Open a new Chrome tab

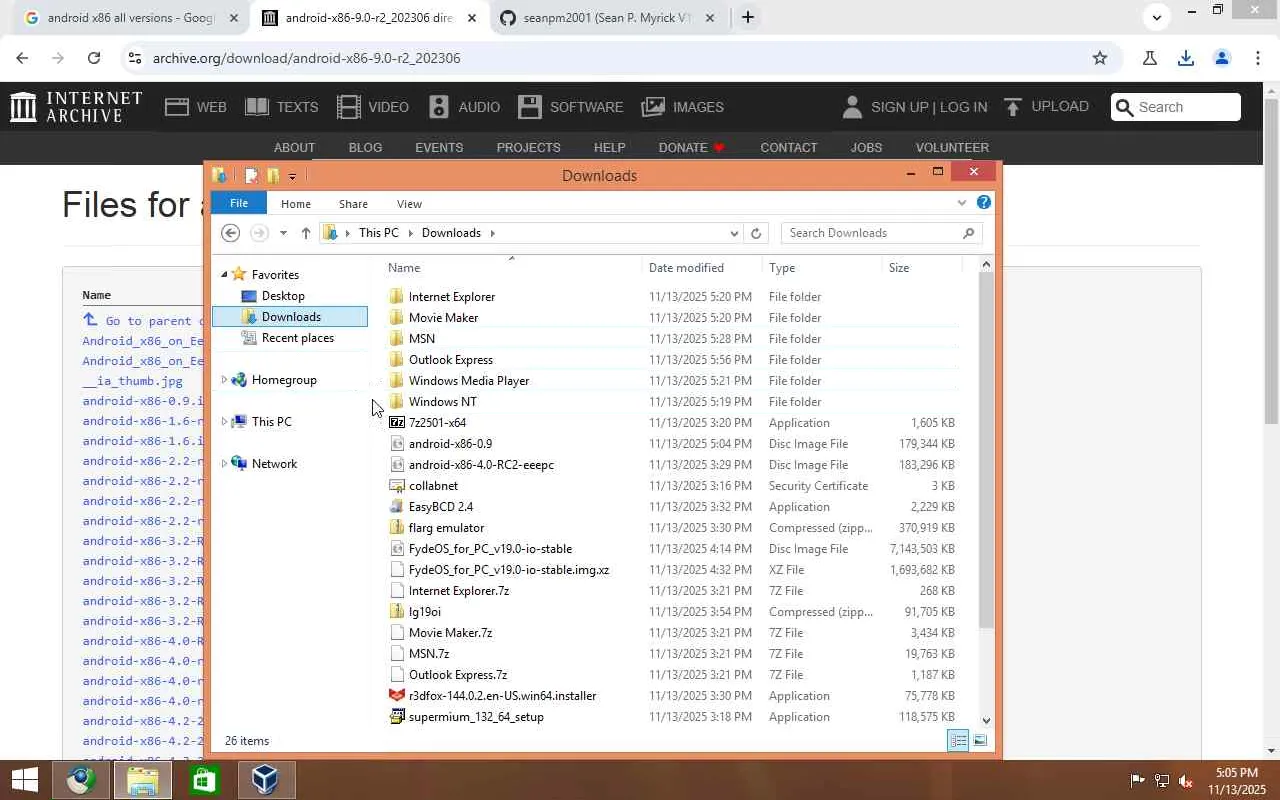[747, 17]
